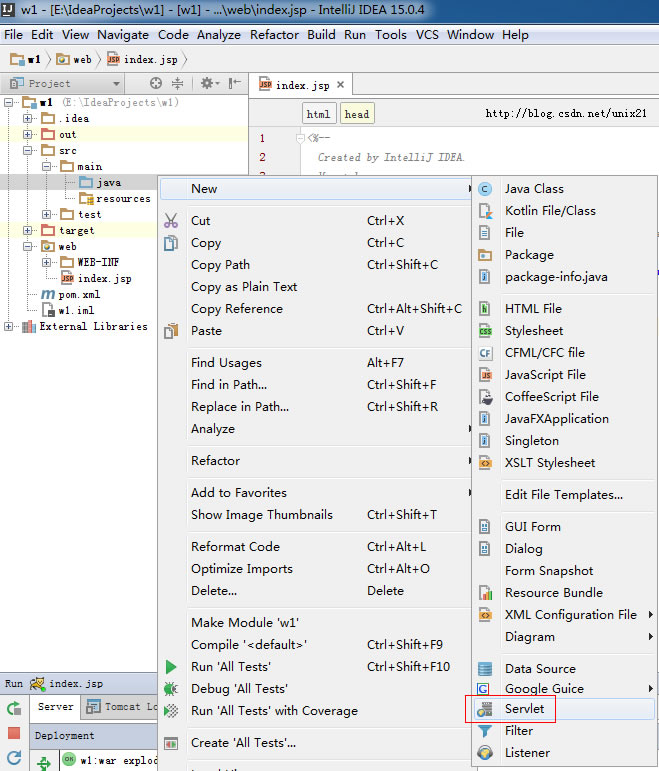Open XML Configuration File submenu
Viewport: 659px width, 771px height.
tap(565, 615)
